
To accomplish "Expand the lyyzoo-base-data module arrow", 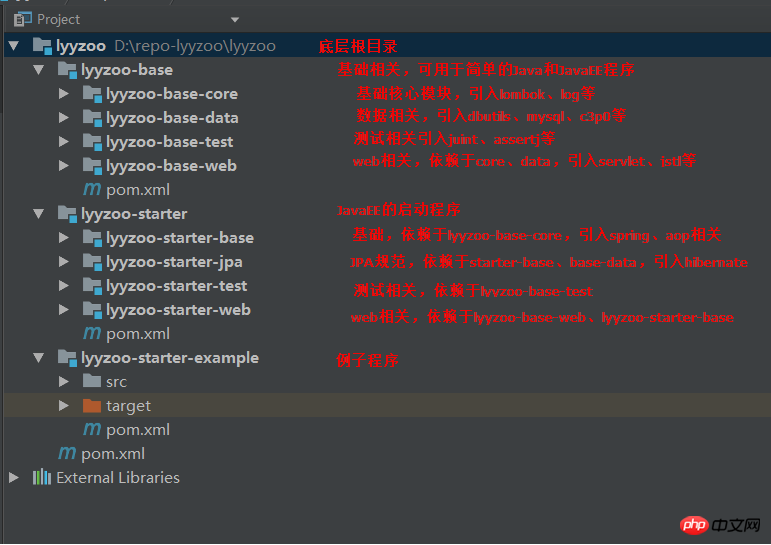I will (64, 118).
